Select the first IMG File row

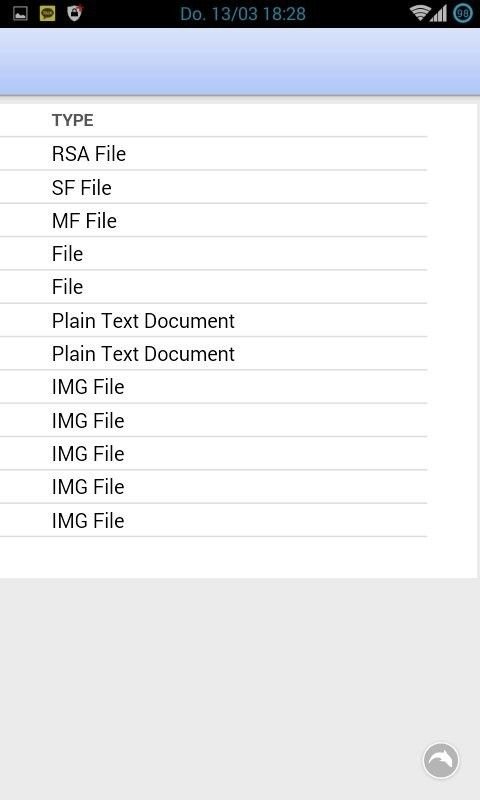click(x=213, y=387)
